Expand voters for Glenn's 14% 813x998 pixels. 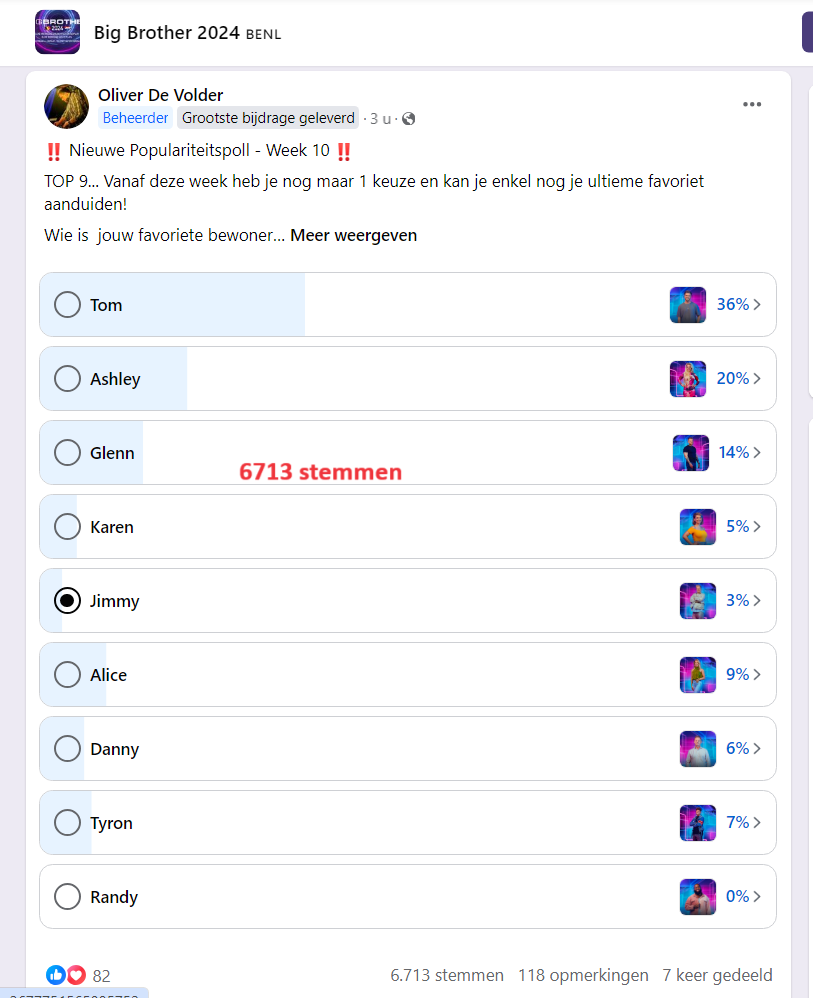coord(740,453)
